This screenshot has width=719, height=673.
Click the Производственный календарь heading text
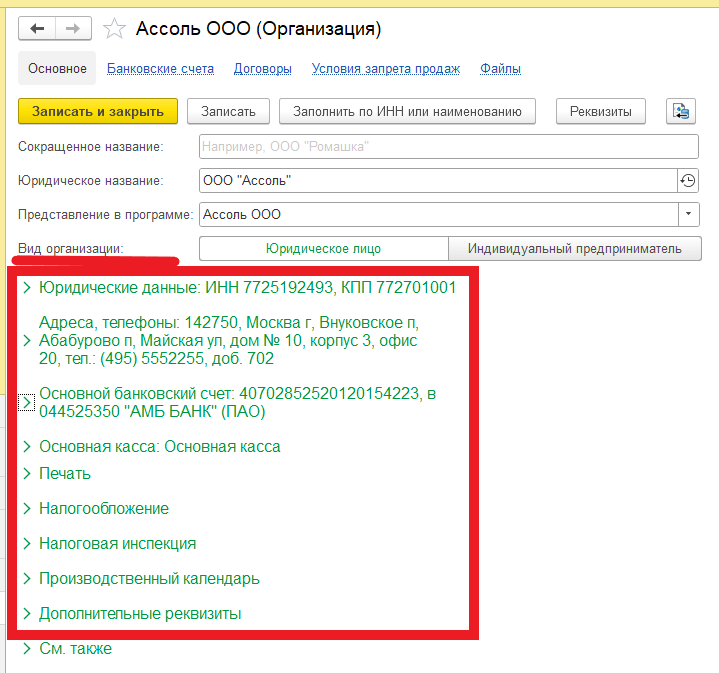[x=149, y=579]
